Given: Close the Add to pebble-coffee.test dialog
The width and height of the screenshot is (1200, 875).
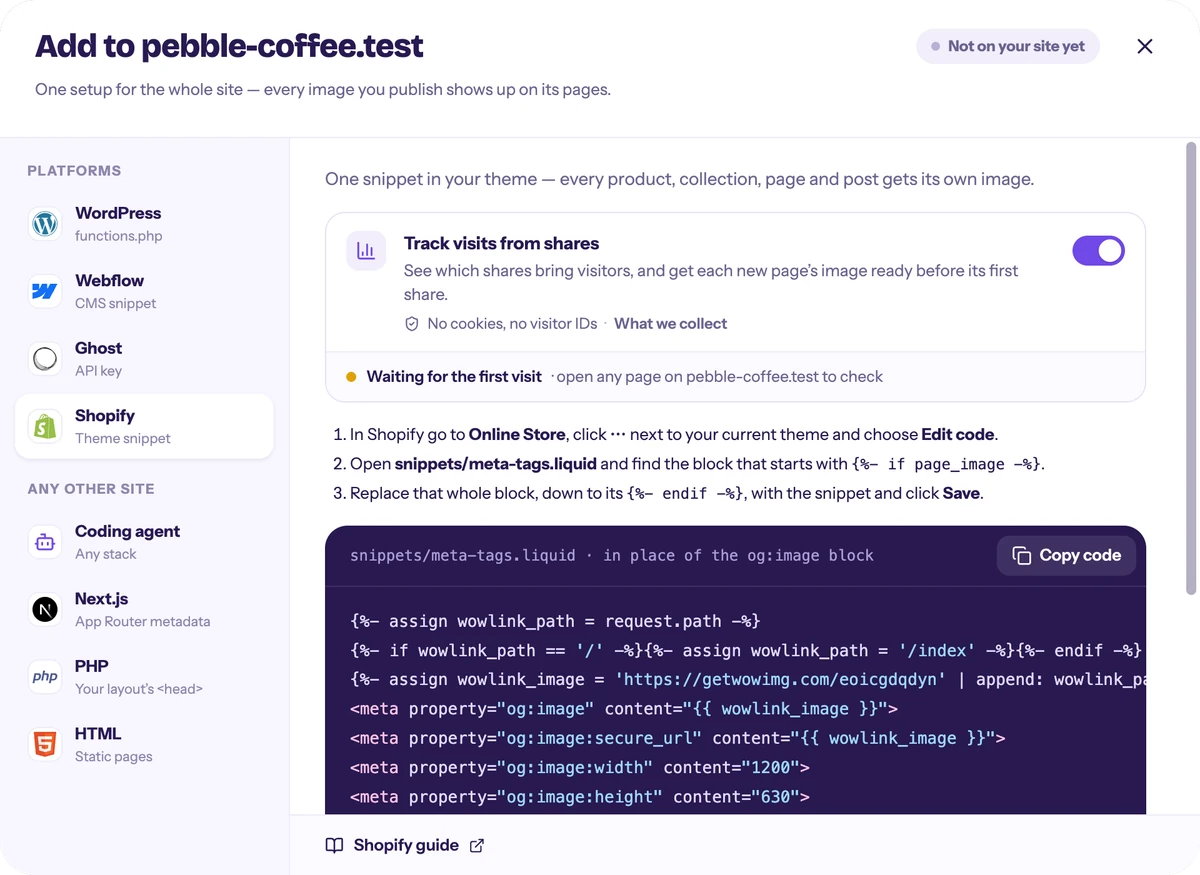Looking at the screenshot, I should tap(1145, 46).
